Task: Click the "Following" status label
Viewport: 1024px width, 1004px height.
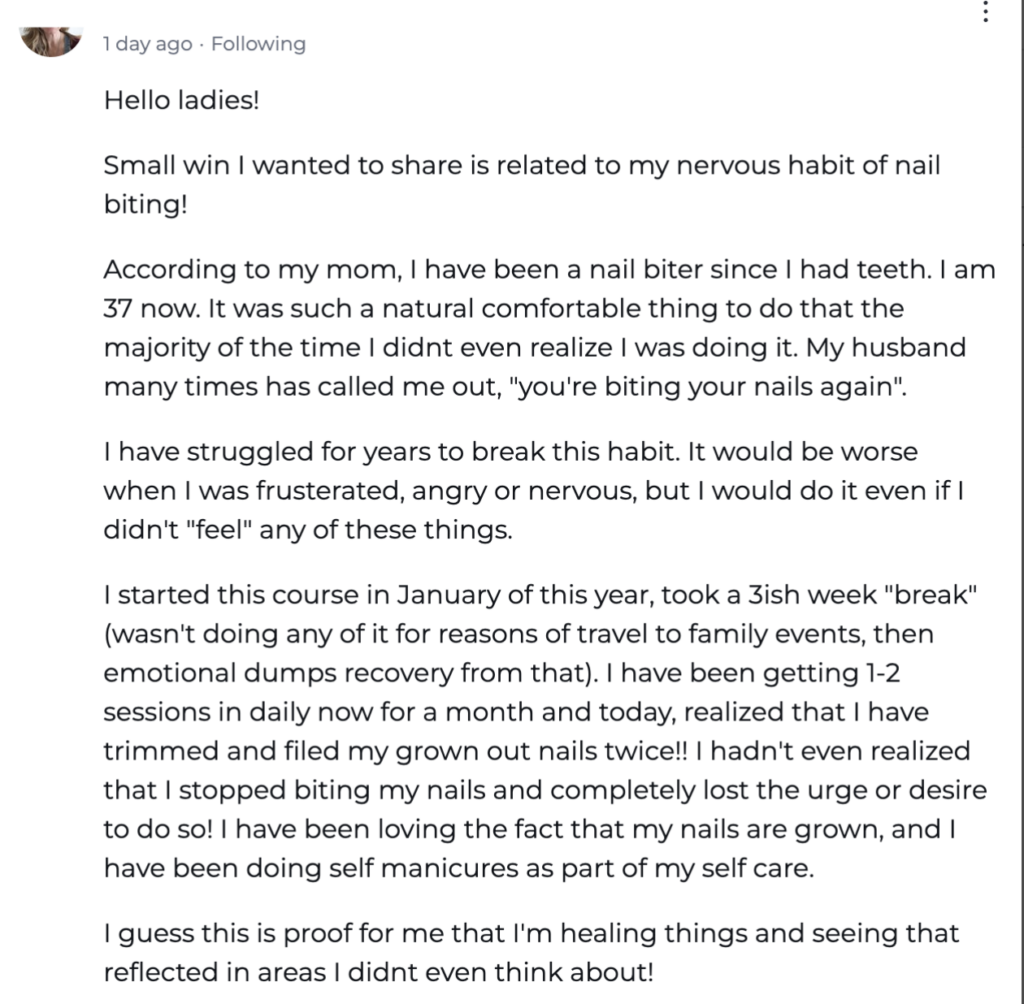Action: point(258,44)
